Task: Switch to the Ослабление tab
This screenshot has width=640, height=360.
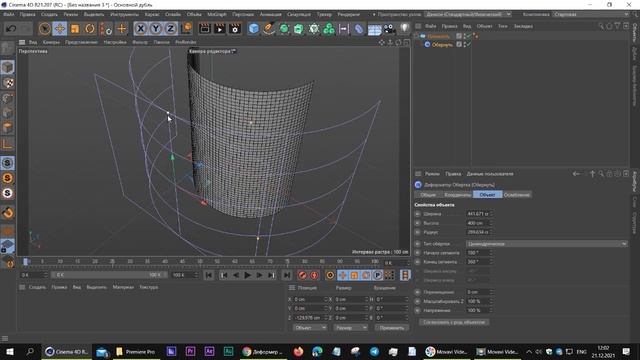Action: pos(517,195)
